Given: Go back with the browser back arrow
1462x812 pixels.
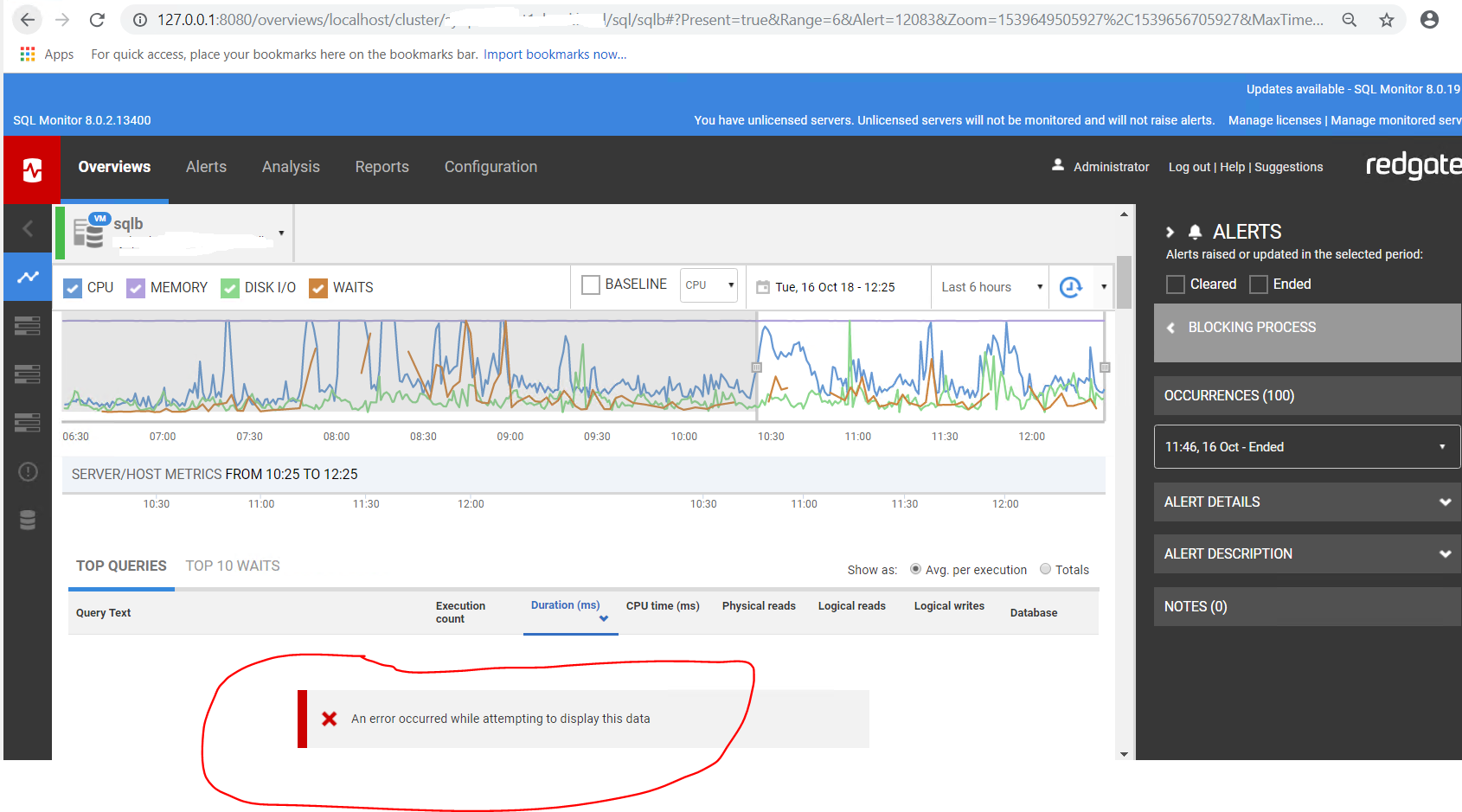Looking at the screenshot, I should point(28,20).
